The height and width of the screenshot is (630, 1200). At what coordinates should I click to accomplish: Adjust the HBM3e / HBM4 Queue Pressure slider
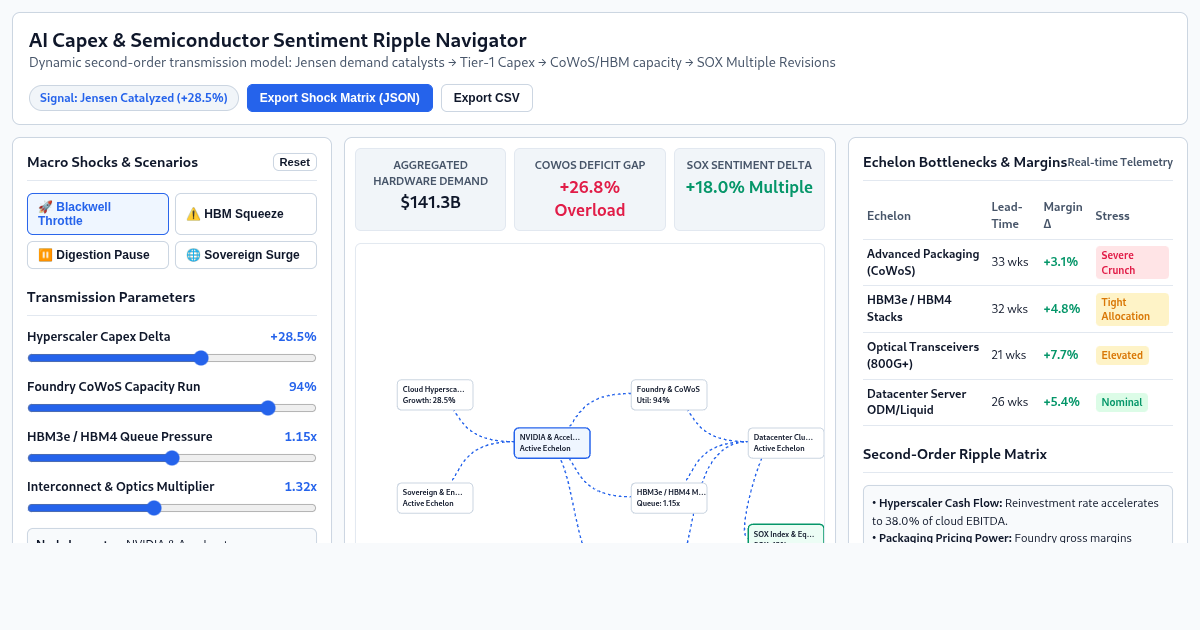point(172,458)
